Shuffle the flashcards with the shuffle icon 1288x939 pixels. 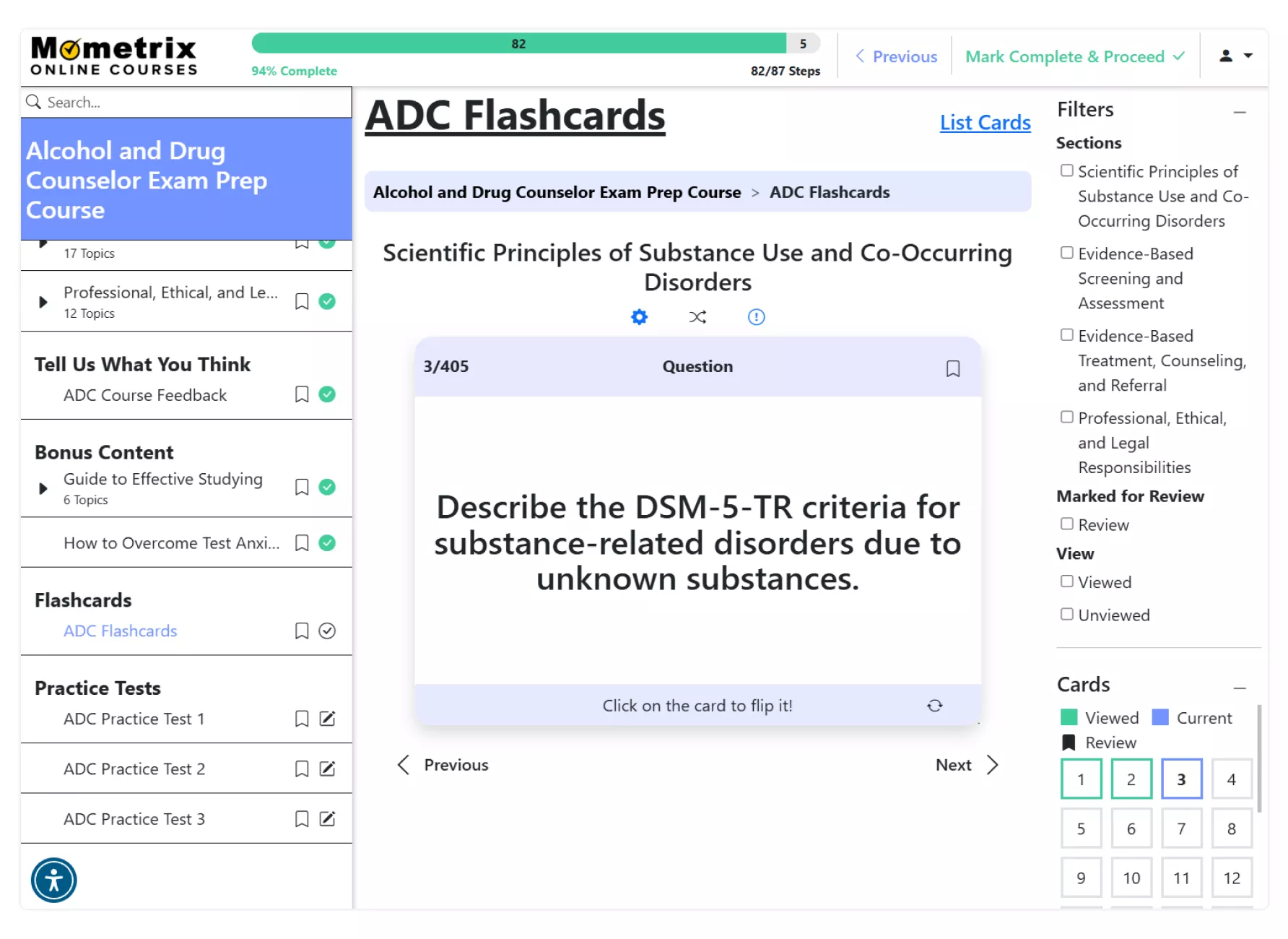pyautogui.click(x=697, y=317)
